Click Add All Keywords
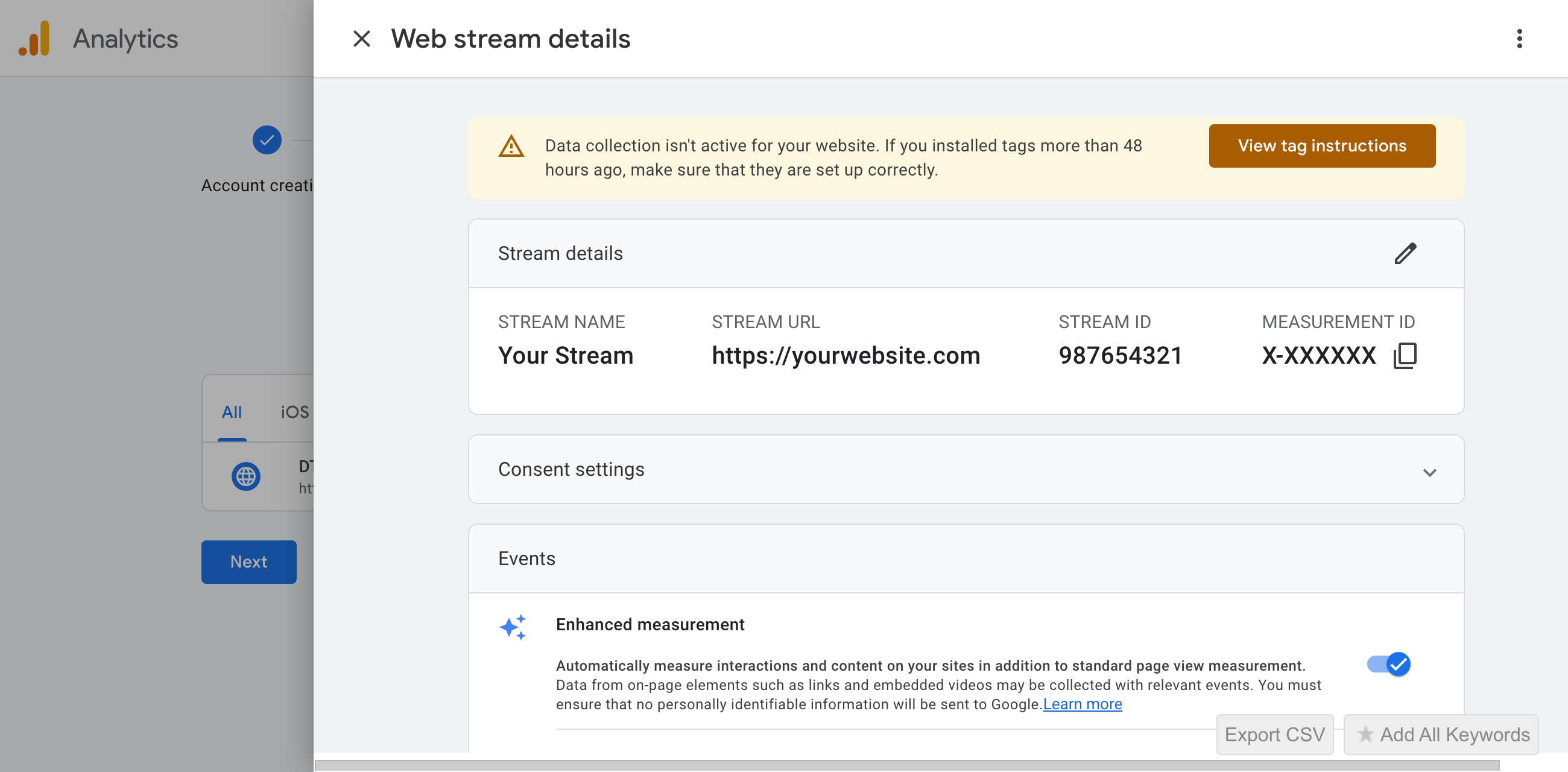Viewport: 1568px width, 772px height. [x=1440, y=734]
